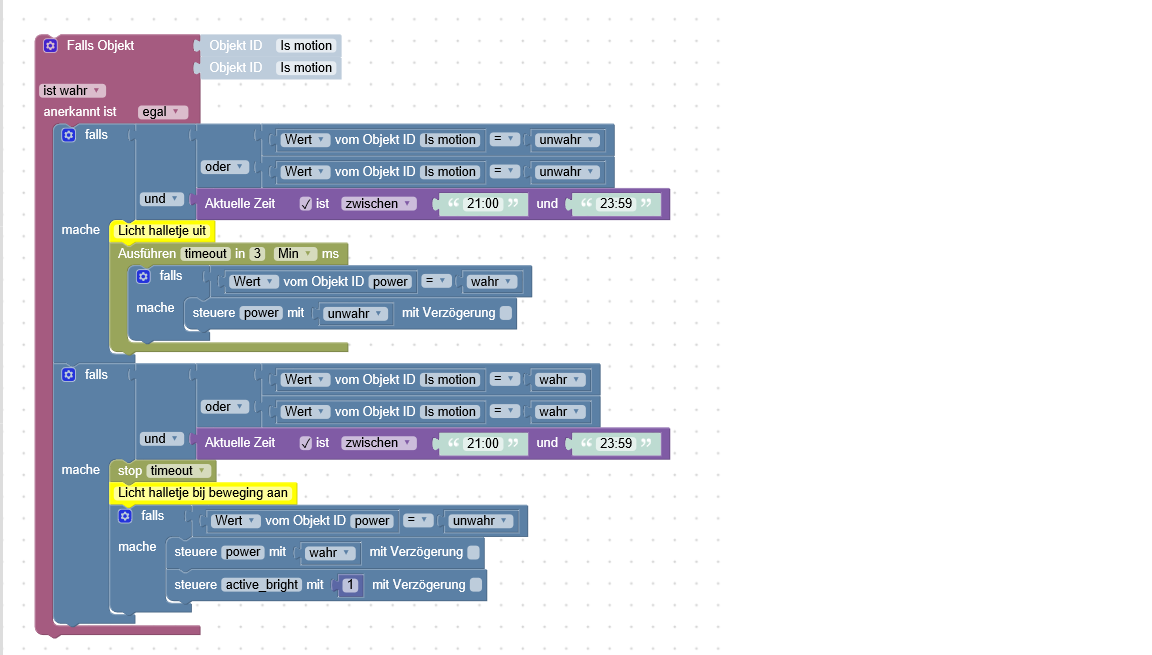Open the 'und' dropdown in the first falls block

(162, 199)
